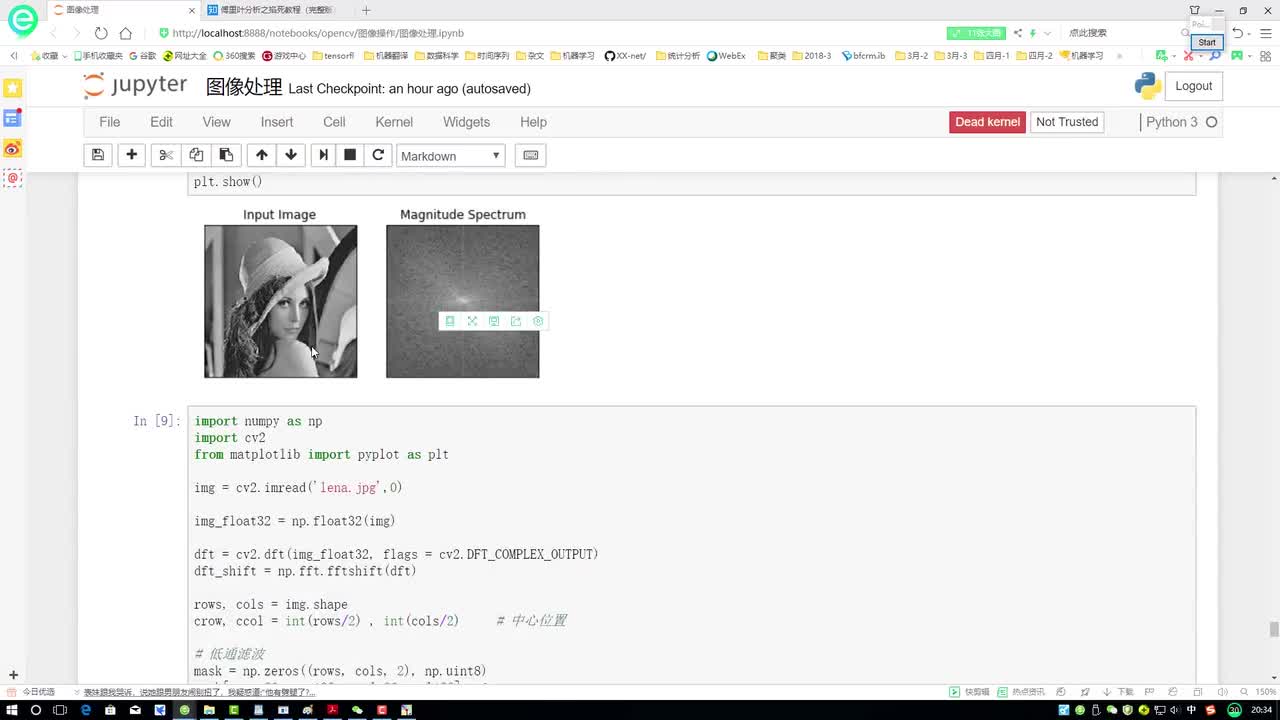Click the page vertical scrollbar thumb
Image resolution: width=1280 pixels, height=720 pixels.
pos(1273,629)
